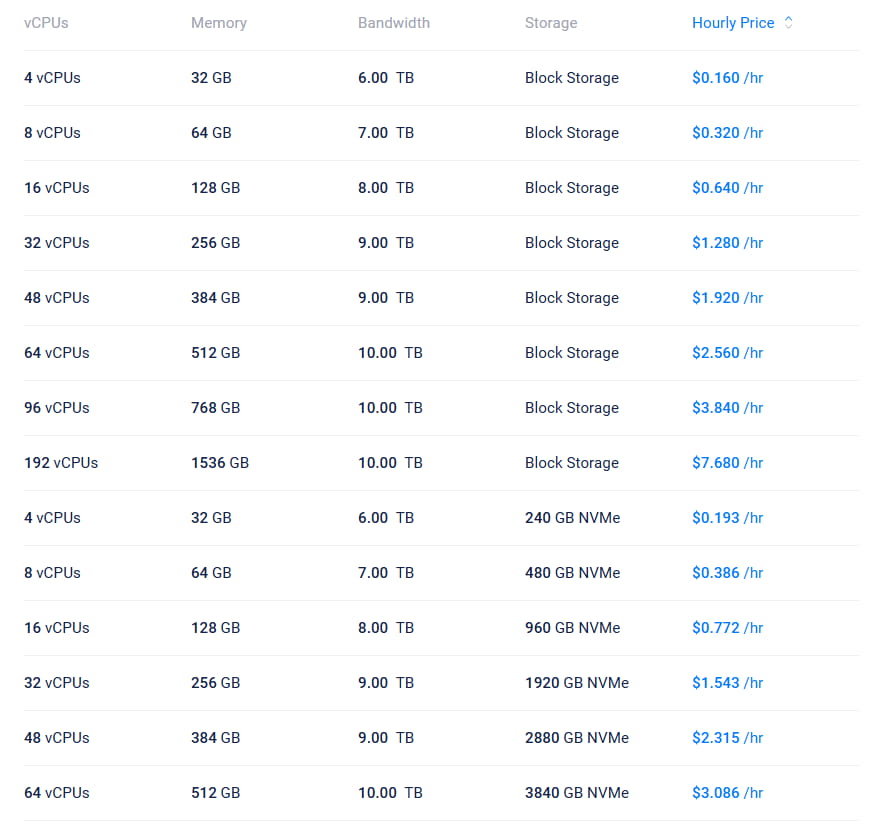This screenshot has height=827, width=871.
Task: Click the sort arrows icon beside Hourly Price
Action: point(788,23)
